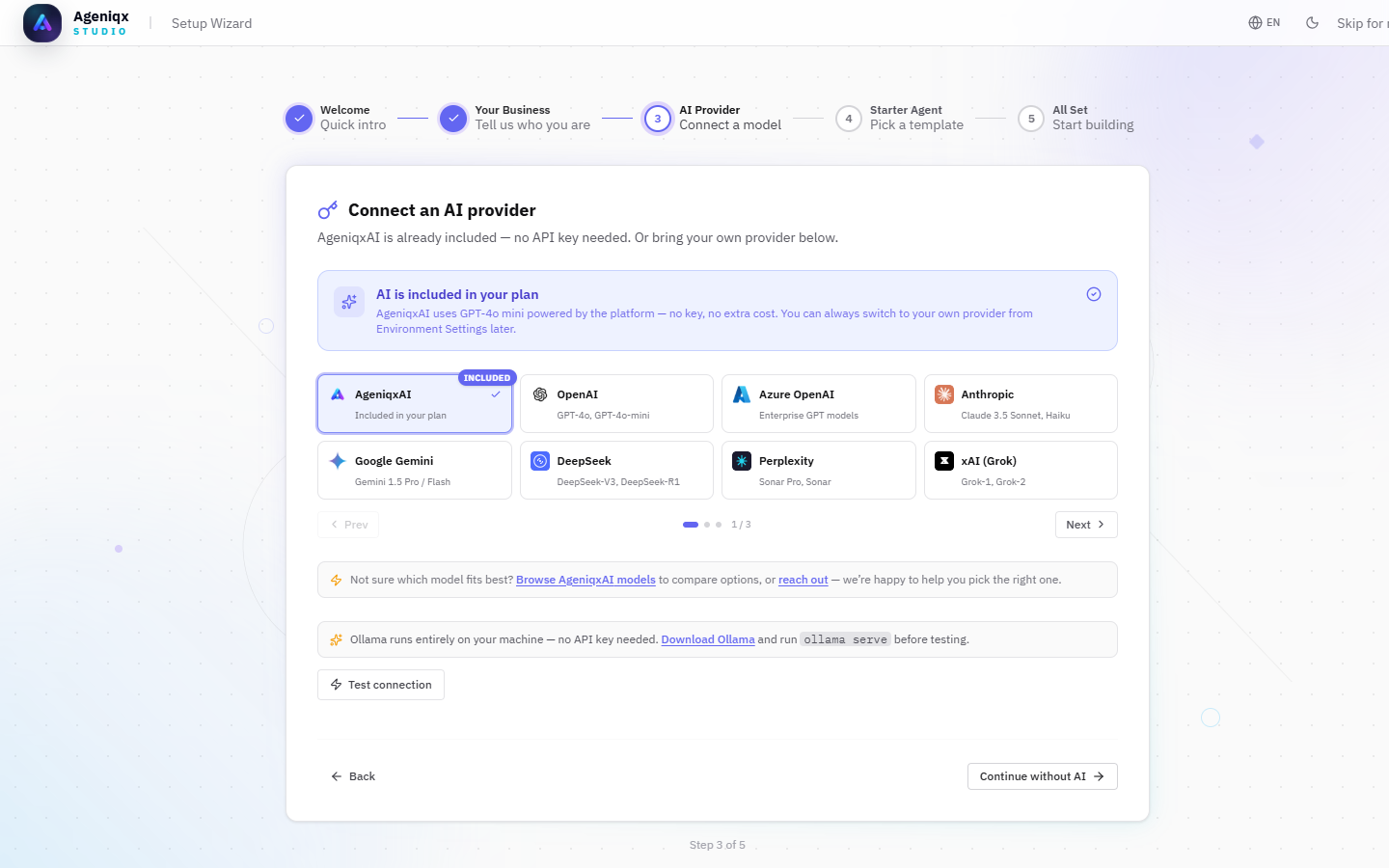Viewport: 1389px width, 868px height.
Task: Toggle dark mode with the moon icon
Action: point(1312,23)
